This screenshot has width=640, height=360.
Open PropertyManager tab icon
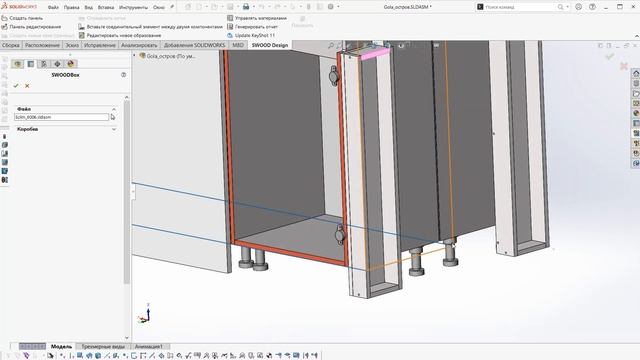[31, 64]
